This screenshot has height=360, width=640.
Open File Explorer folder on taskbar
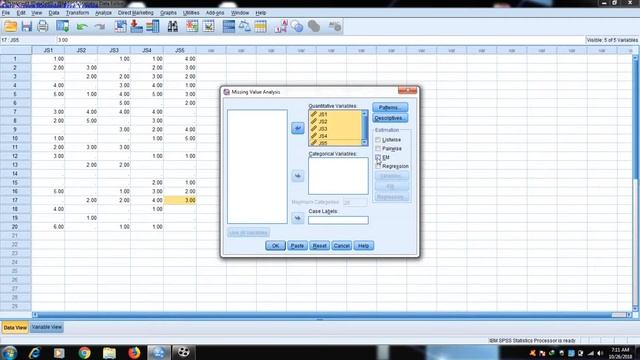tap(109, 353)
